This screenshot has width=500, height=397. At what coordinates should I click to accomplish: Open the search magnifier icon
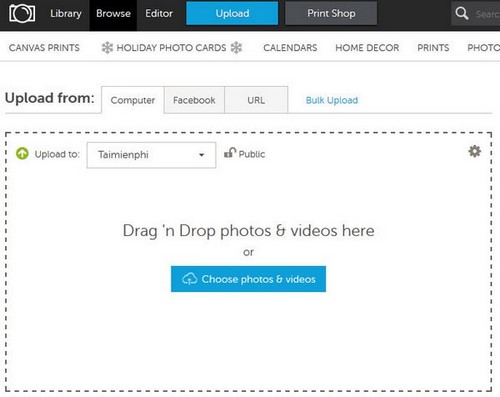462,14
